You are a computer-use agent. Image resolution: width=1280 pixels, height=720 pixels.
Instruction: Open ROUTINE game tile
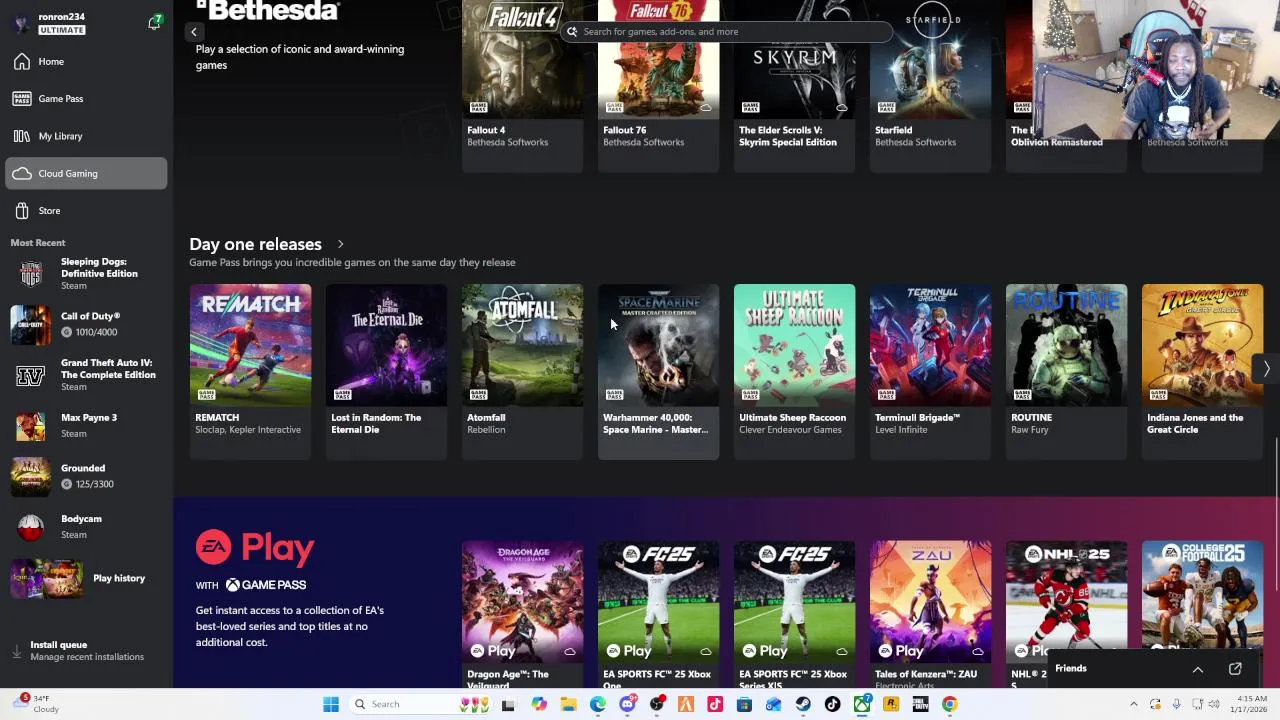tap(1066, 371)
